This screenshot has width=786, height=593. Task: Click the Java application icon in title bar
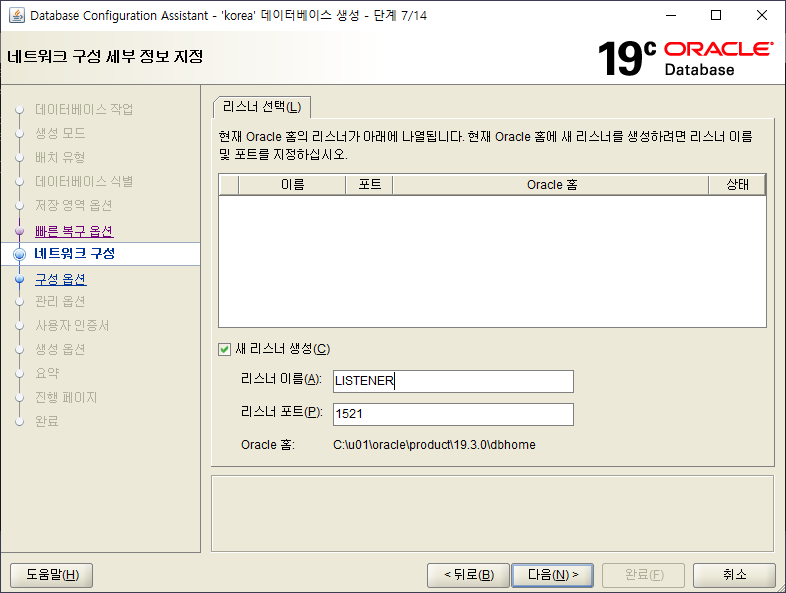pos(17,16)
